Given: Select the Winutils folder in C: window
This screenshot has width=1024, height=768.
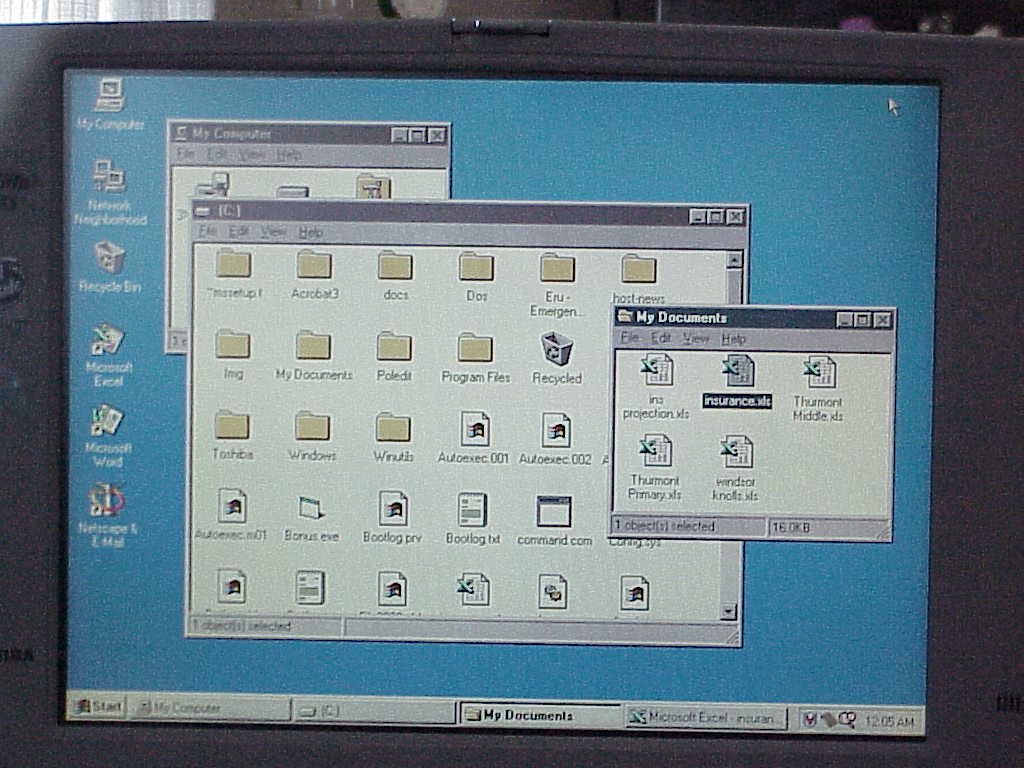Looking at the screenshot, I should coord(393,438).
